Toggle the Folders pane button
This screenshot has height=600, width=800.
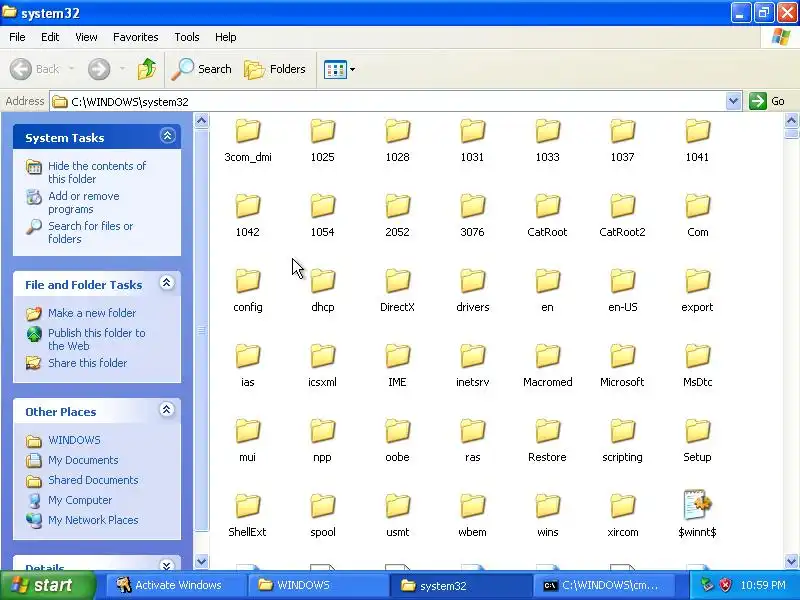coord(275,69)
